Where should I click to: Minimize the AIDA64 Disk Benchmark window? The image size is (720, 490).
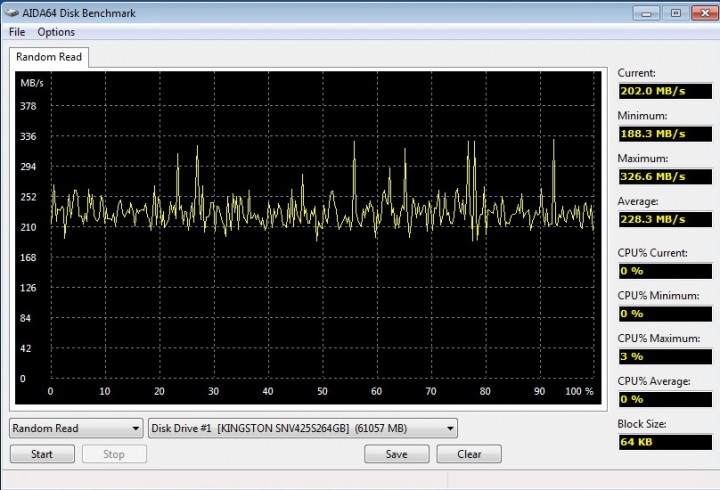[x=646, y=13]
